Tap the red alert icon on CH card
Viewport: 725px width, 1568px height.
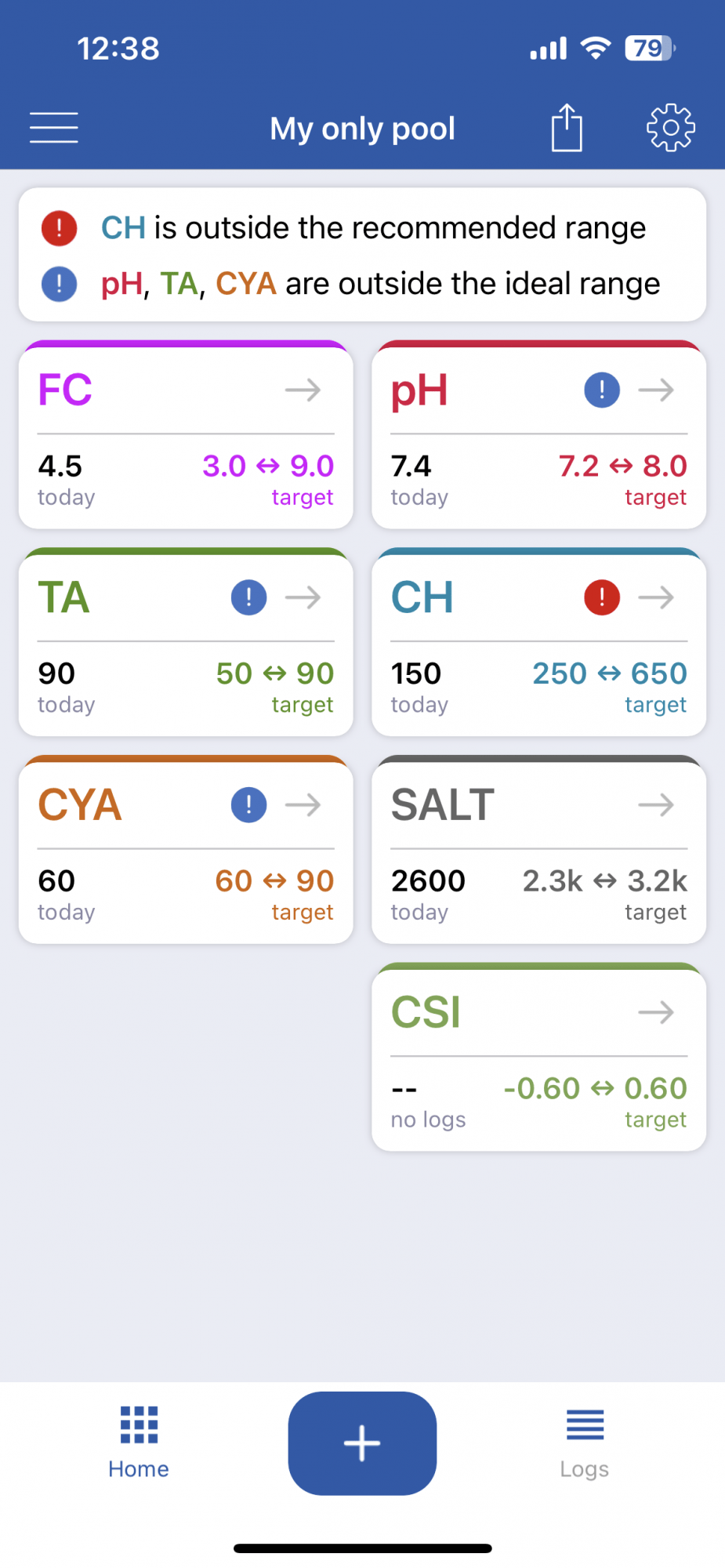[602, 597]
